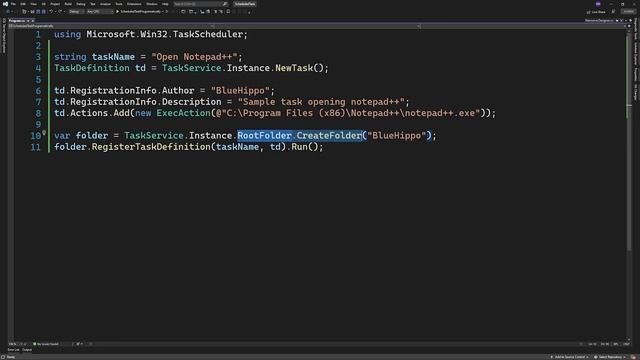Viewport: 640px width, 360px height.
Task: Click the highlighted CreateFolder method name
Action: tap(329, 136)
